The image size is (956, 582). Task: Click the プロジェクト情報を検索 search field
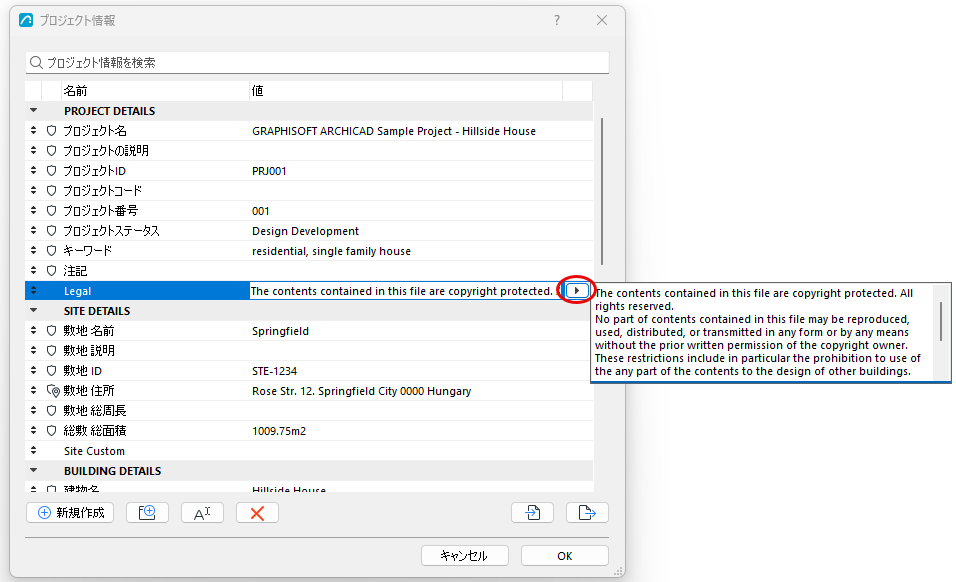coord(317,62)
